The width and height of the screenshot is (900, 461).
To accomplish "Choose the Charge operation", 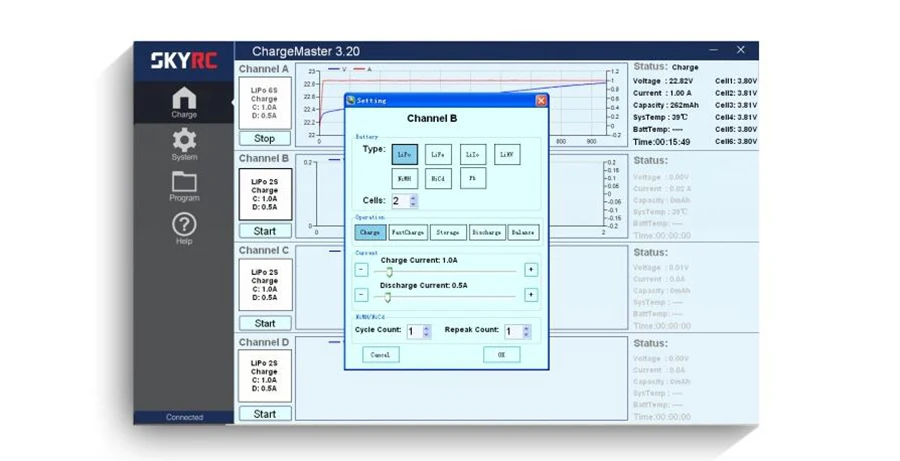I will (370, 233).
